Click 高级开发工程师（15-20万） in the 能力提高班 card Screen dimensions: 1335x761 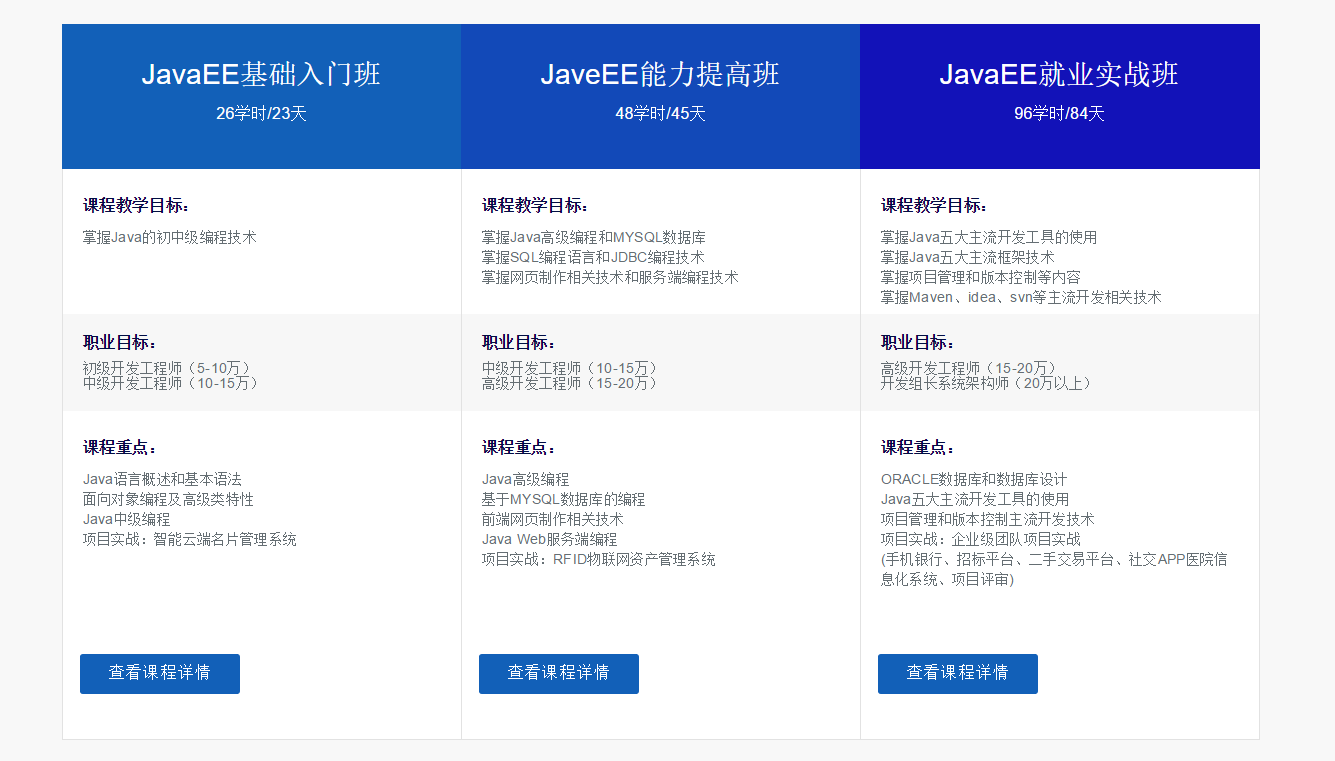pyautogui.click(x=573, y=383)
